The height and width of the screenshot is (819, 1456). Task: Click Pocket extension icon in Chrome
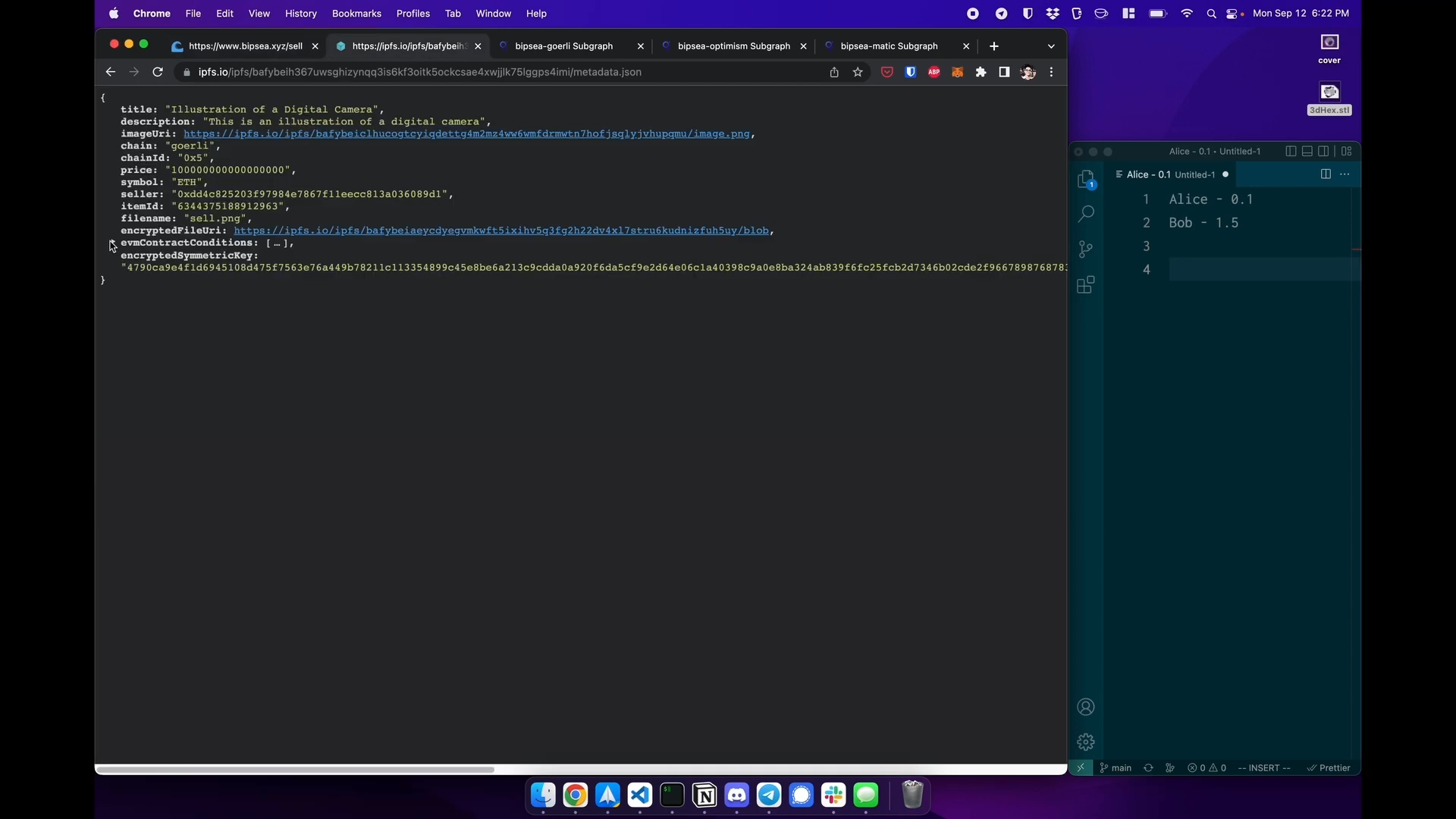pyautogui.click(x=886, y=72)
